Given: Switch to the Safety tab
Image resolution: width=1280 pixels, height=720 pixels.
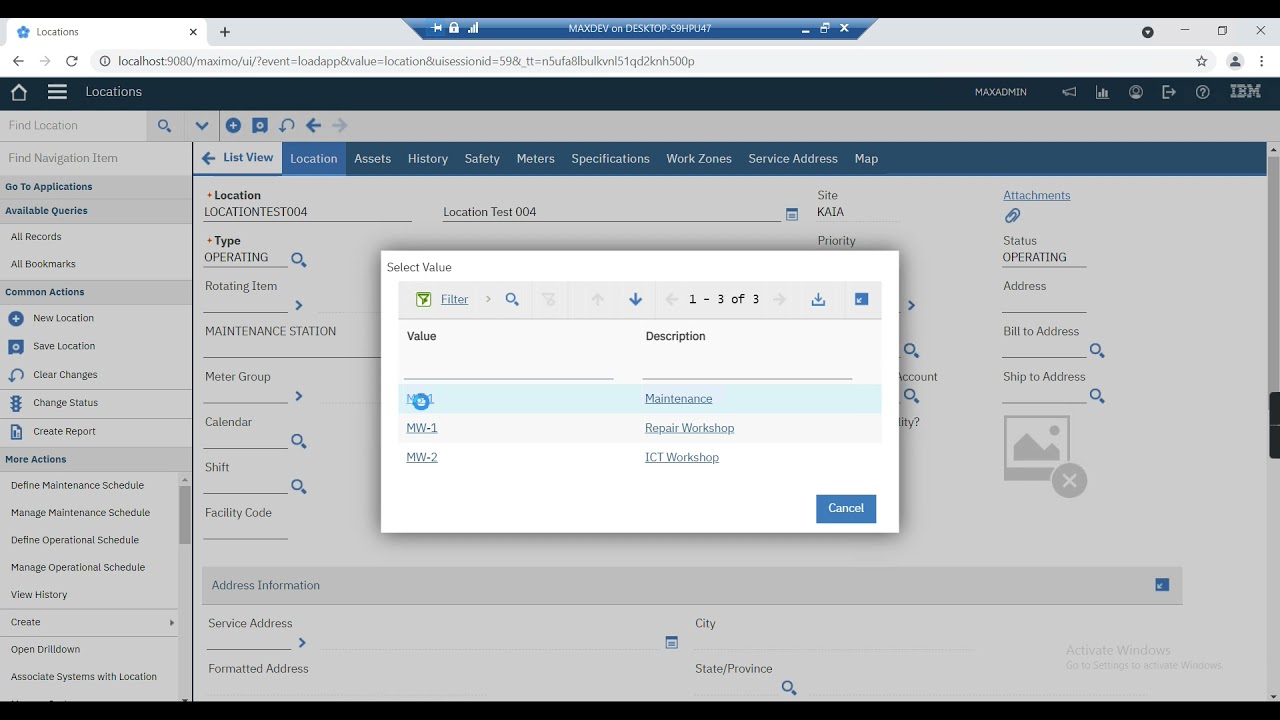Looking at the screenshot, I should pyautogui.click(x=482, y=159).
